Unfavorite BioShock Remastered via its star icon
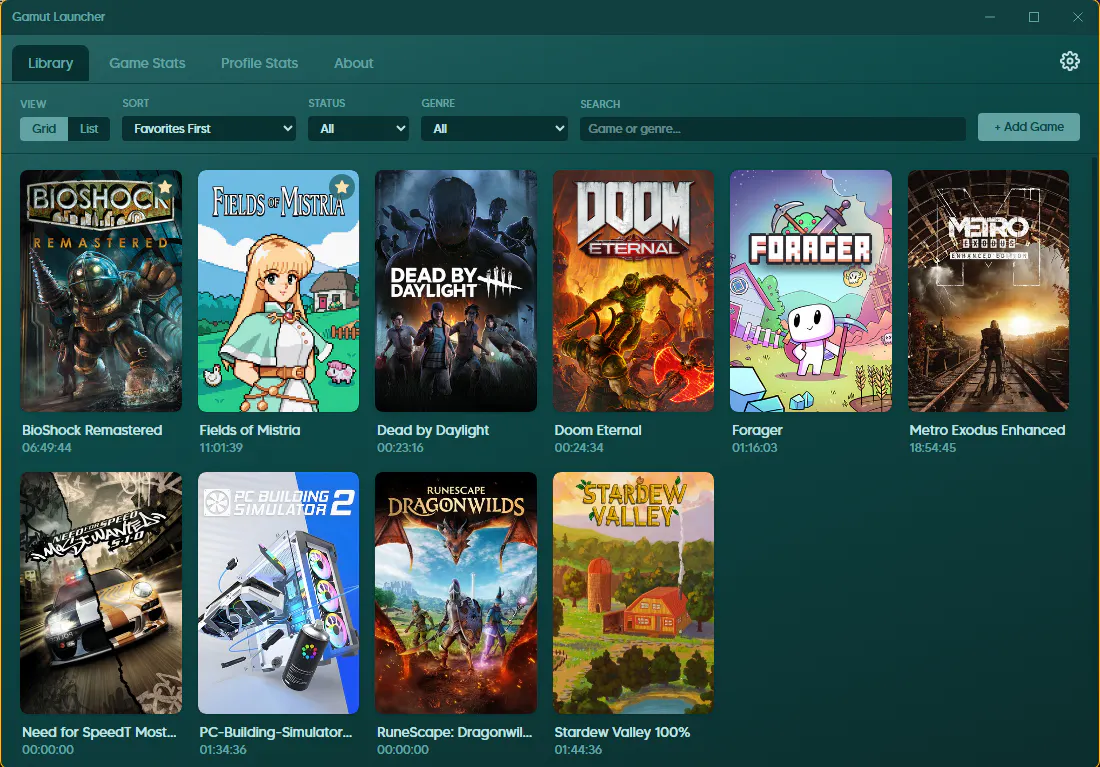The image size is (1100, 767). (x=165, y=187)
